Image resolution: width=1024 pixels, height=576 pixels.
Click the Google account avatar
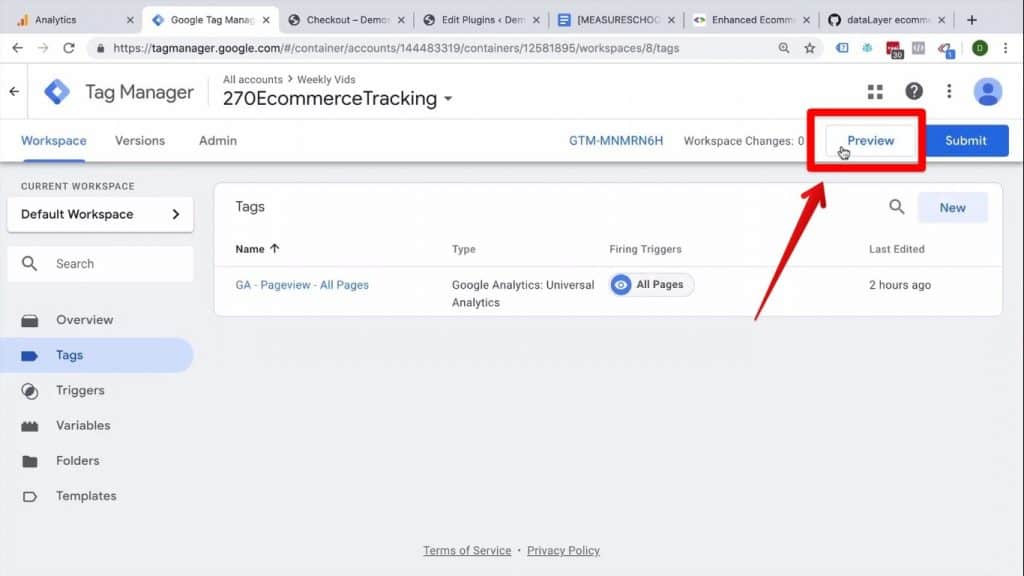[x=987, y=91]
